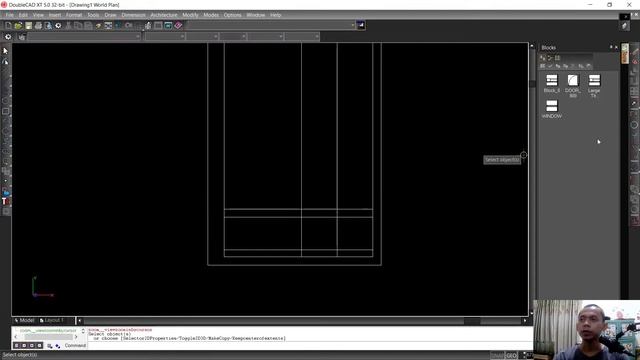Open the Help menu
The height and width of the screenshot is (360, 640).
pyautogui.click(x=276, y=15)
